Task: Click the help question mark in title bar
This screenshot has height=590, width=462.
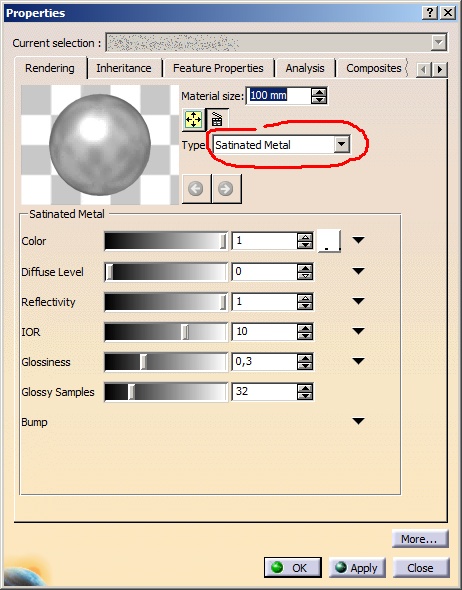Action: tap(430, 13)
